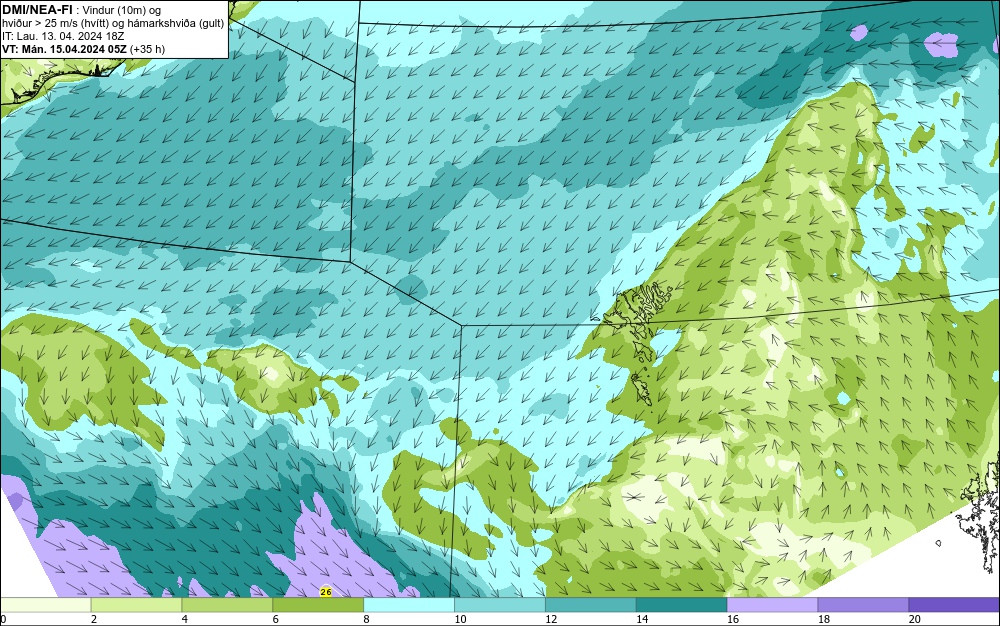Click the legend scale label 0

tap(3, 619)
